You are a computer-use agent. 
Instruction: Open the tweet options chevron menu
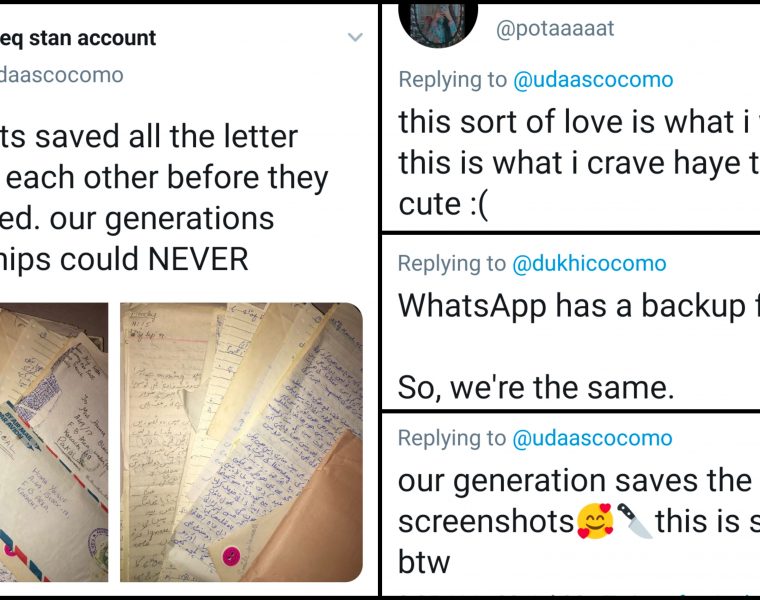(355, 38)
